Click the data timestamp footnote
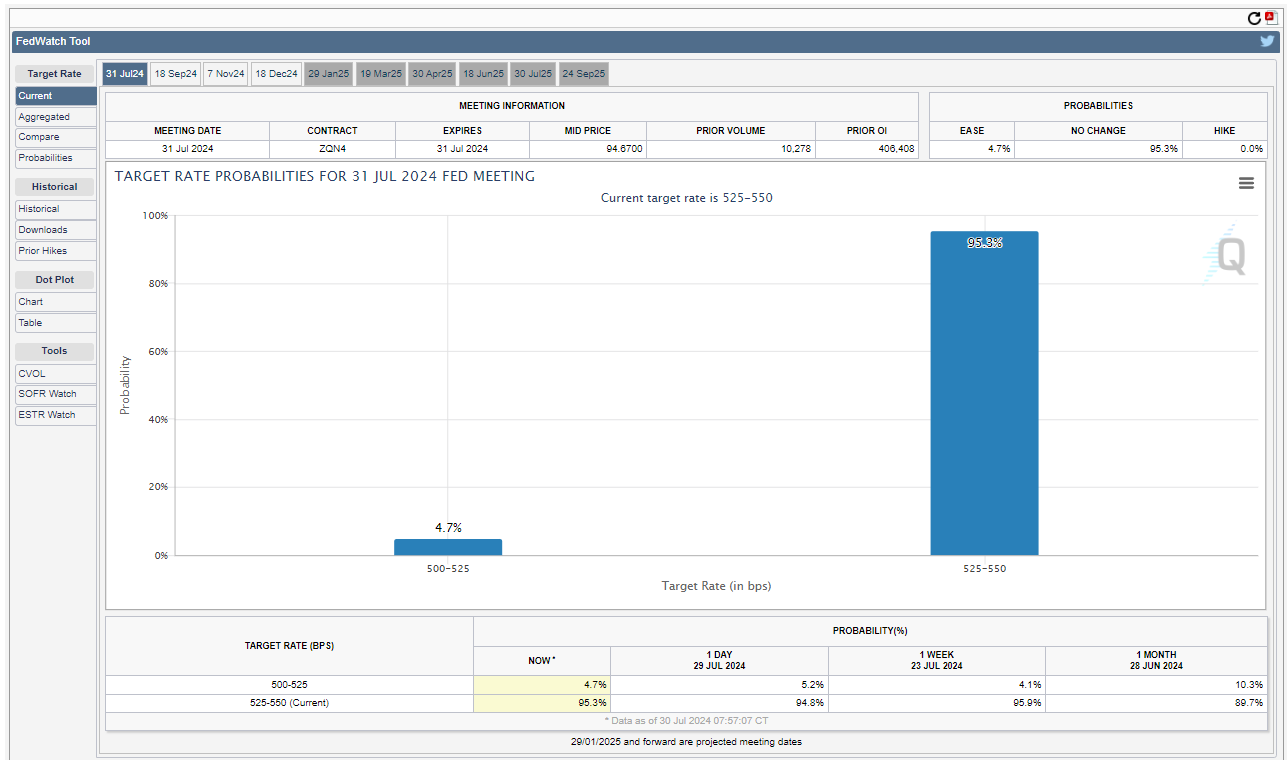Viewport: 1288px width, 760px height. [686, 720]
